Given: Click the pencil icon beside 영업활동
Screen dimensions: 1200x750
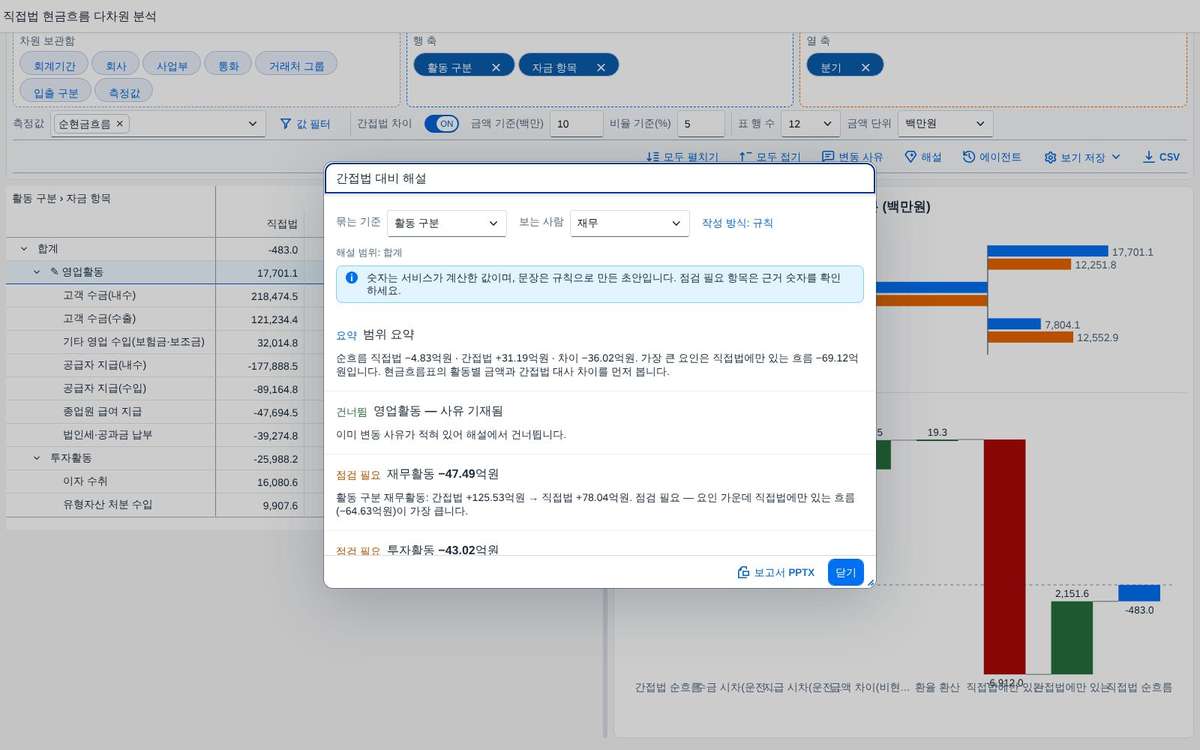Looking at the screenshot, I should coord(54,272).
